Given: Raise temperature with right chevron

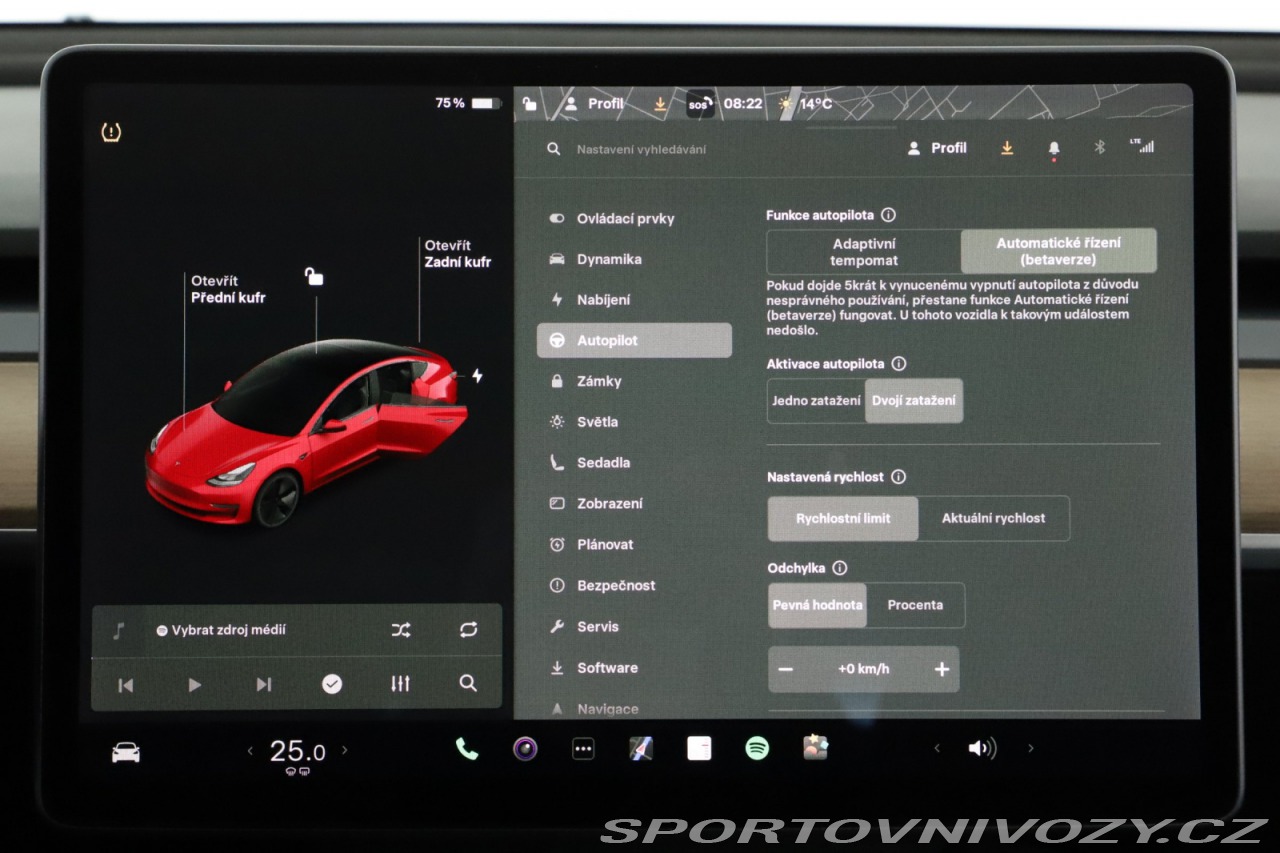Looking at the screenshot, I should (x=345, y=750).
